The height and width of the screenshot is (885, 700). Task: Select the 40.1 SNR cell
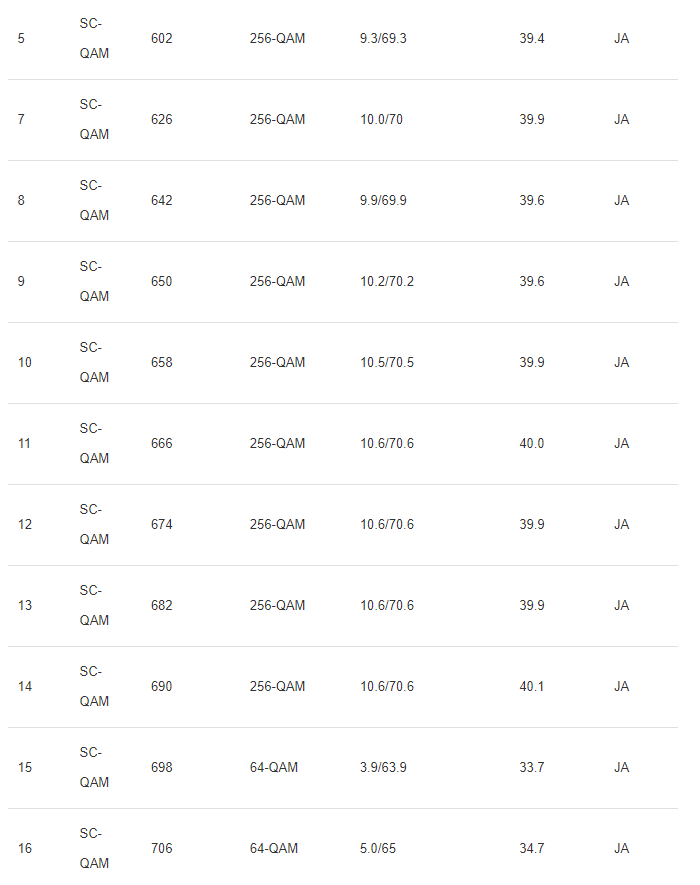(x=532, y=687)
